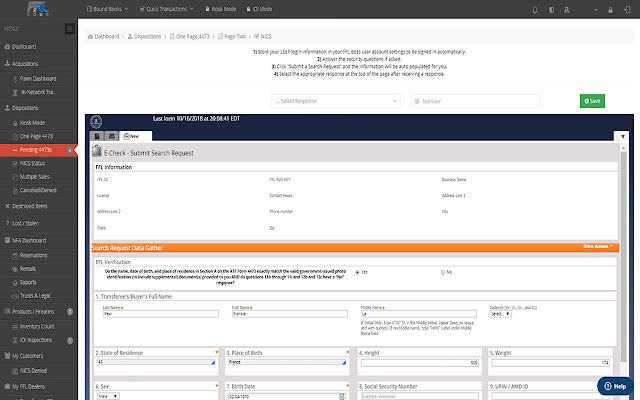The width and height of the screenshot is (640, 400).
Task: Select Pending 4473s in the sidebar
Action: click(38, 150)
